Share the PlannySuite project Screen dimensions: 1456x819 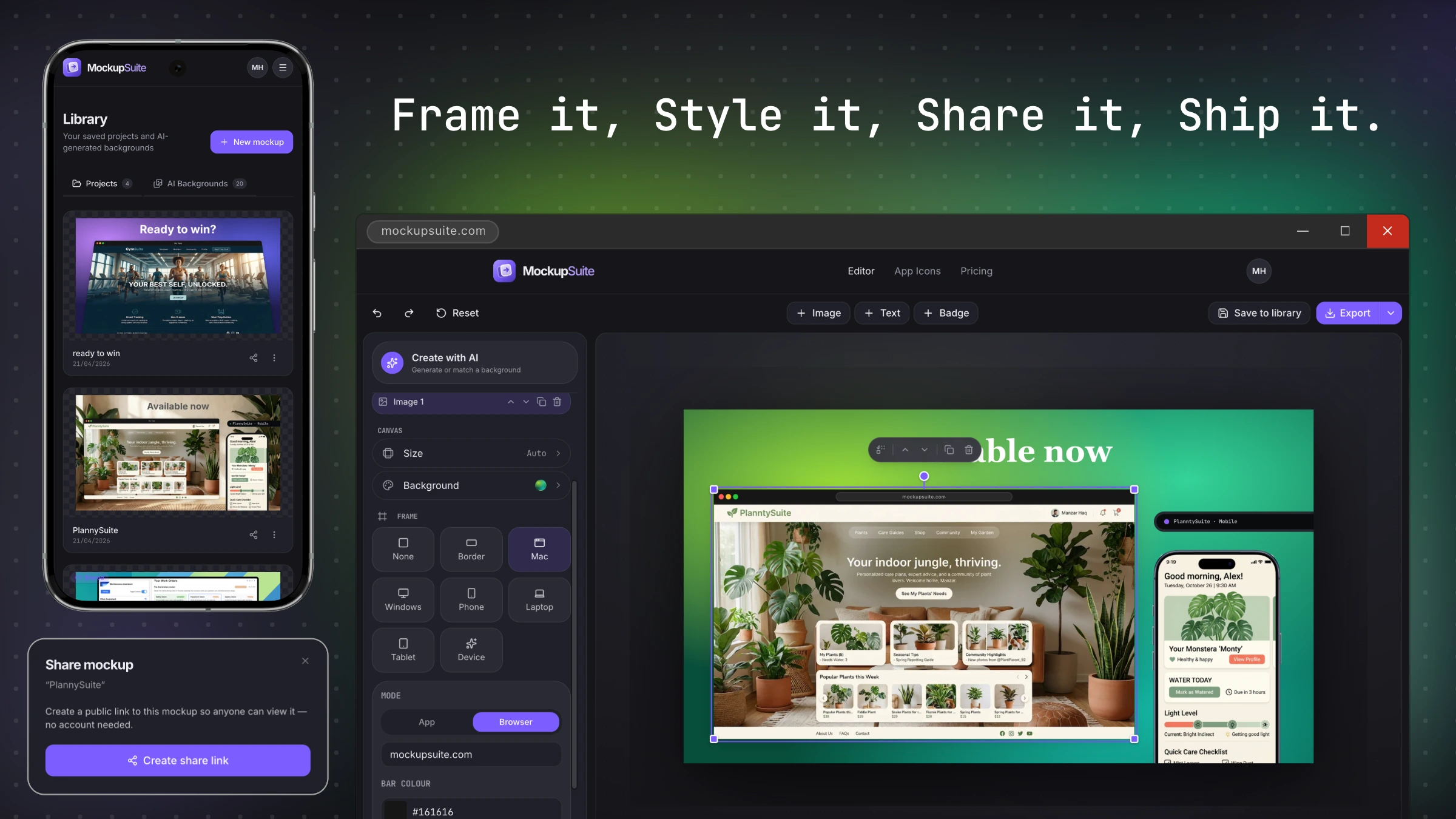(x=254, y=534)
